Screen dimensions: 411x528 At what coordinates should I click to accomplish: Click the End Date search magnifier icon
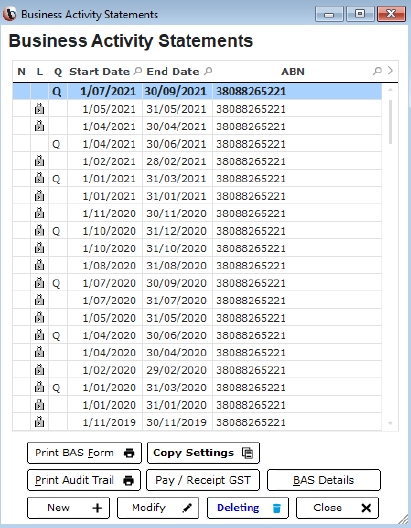click(208, 71)
